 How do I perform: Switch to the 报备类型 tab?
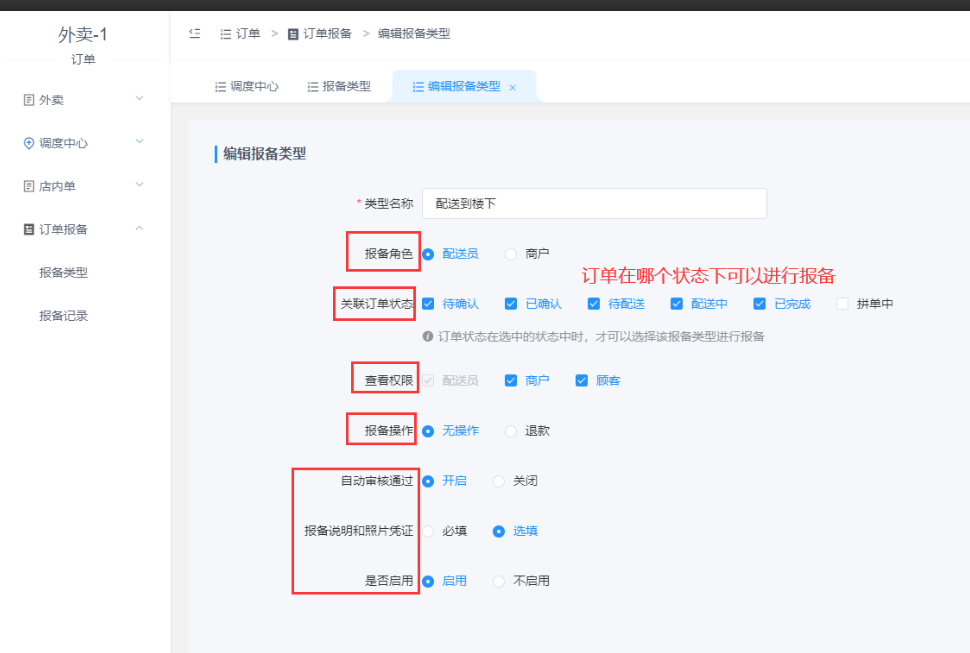340,87
